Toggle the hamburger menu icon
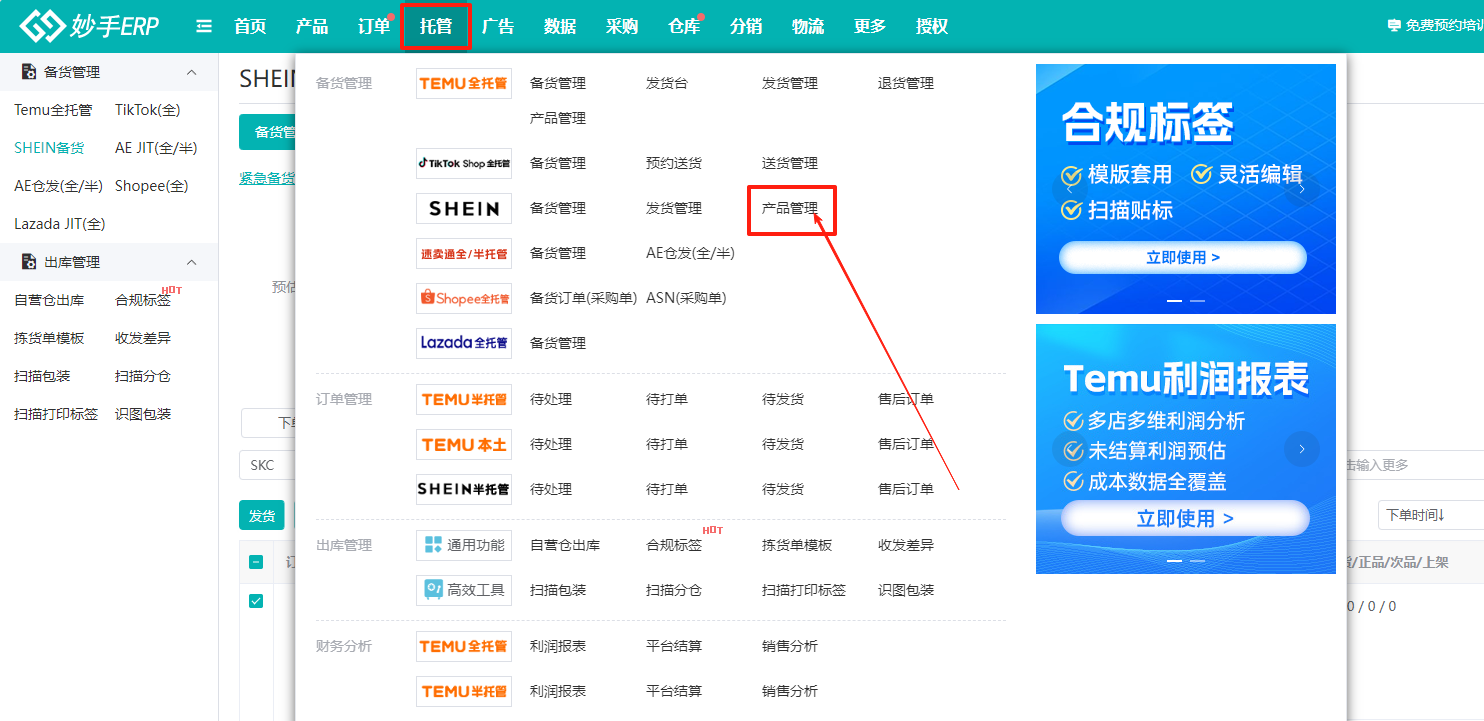The width and height of the screenshot is (1484, 721). (x=204, y=27)
